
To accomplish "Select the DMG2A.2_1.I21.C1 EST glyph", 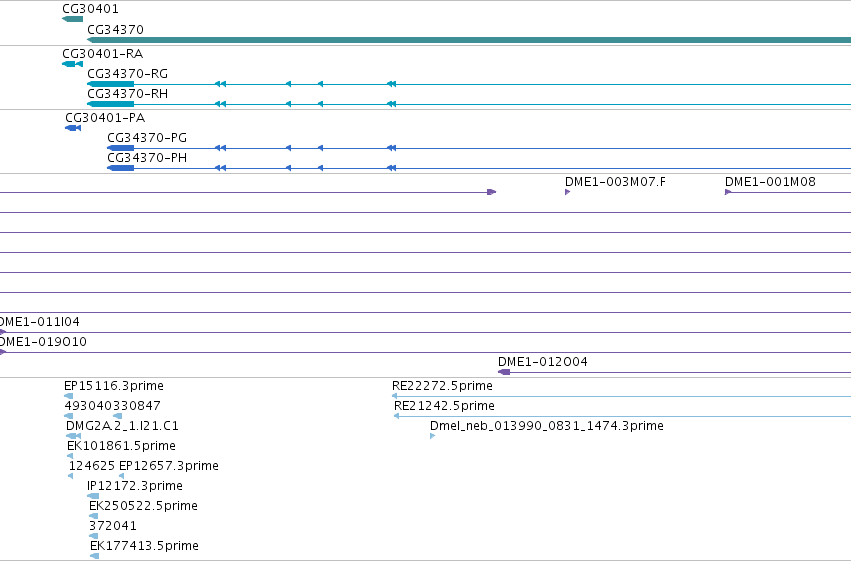I will click(x=73, y=436).
